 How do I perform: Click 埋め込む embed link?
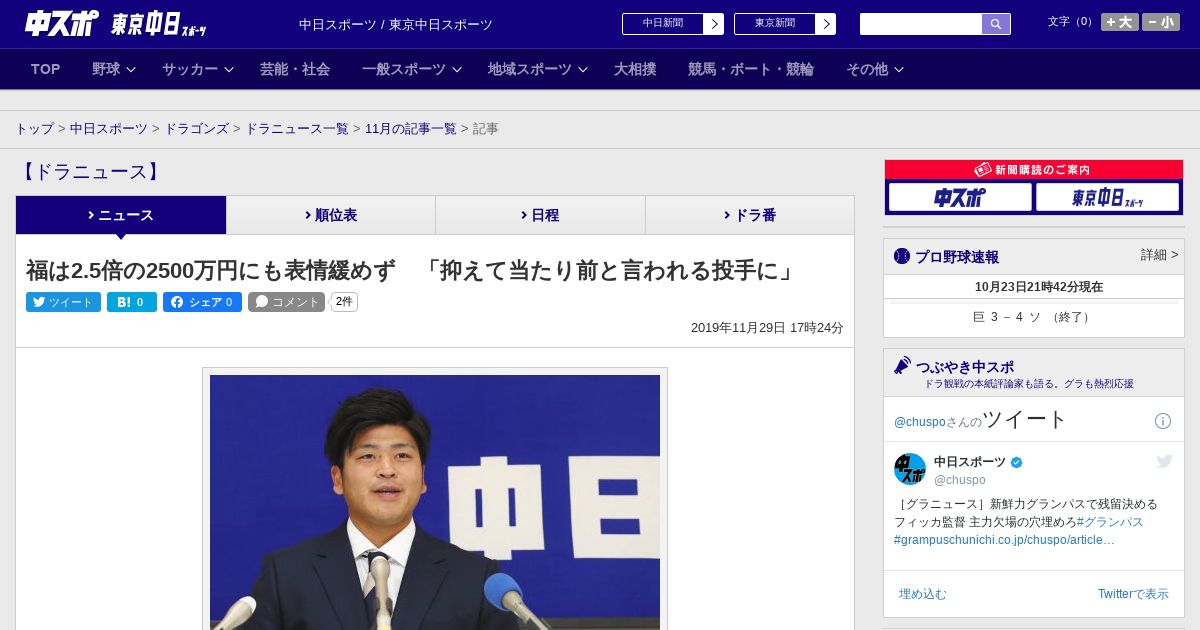922,594
